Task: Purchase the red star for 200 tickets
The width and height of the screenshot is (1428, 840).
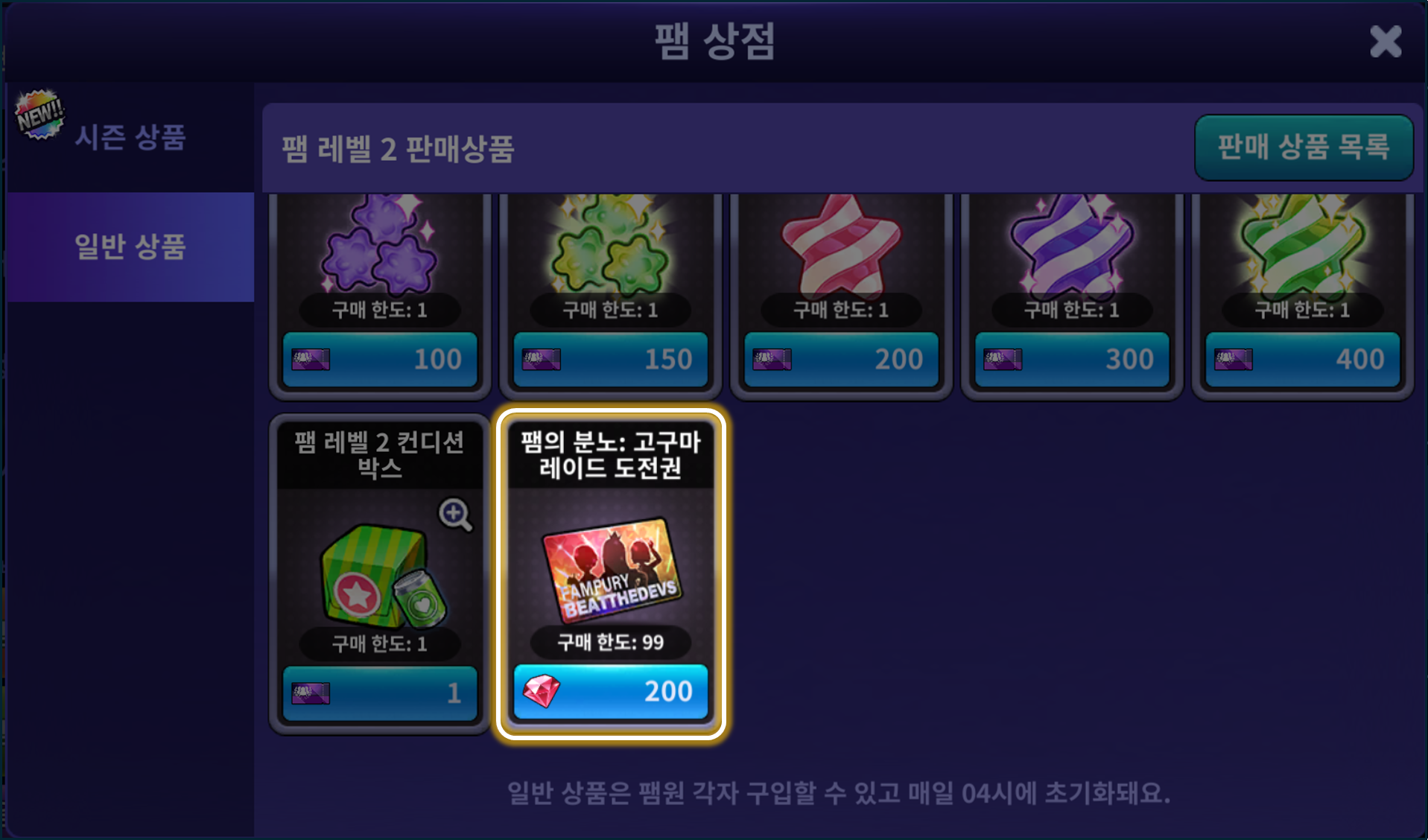Action: (x=841, y=360)
